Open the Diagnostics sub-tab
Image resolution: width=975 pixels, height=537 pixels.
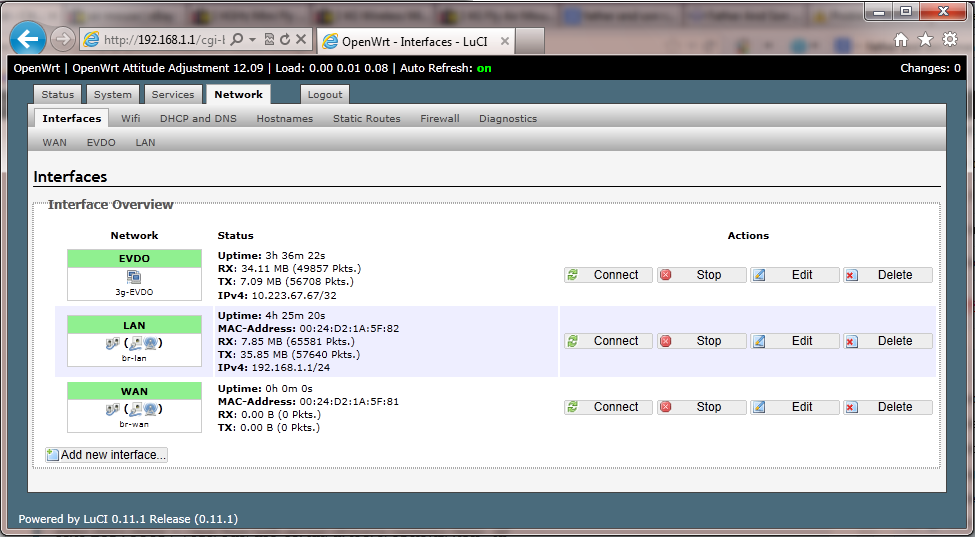pos(508,118)
